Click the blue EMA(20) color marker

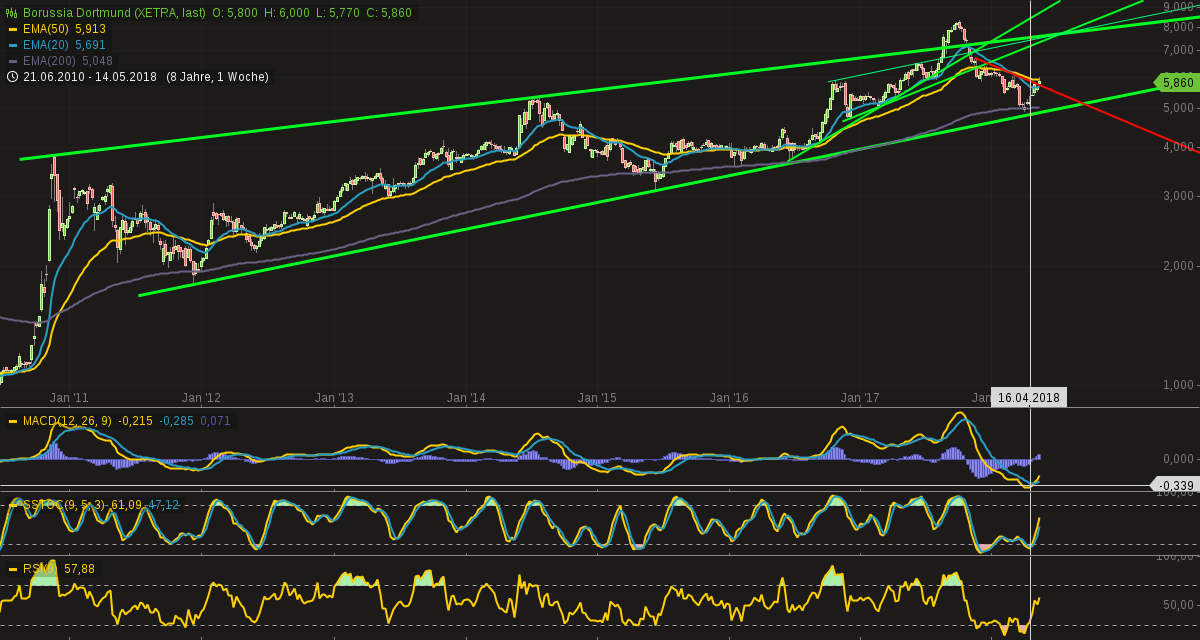(13, 45)
